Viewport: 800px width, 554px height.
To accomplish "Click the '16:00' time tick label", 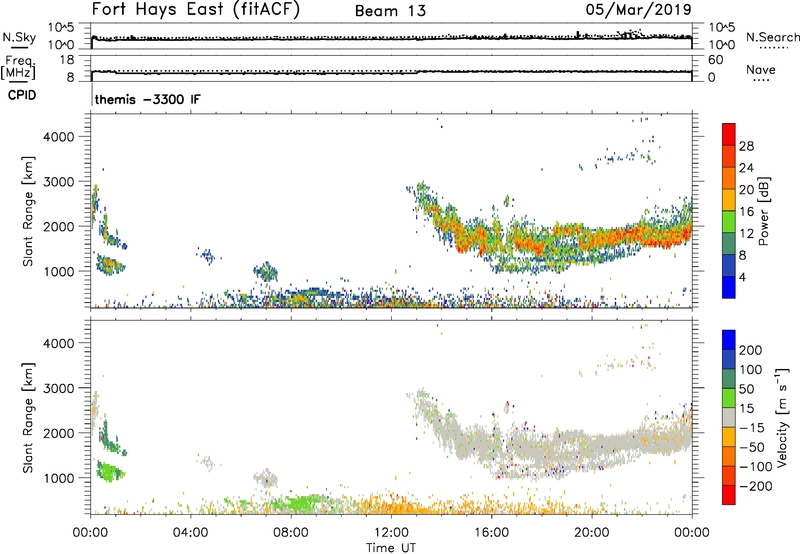I will [491, 533].
